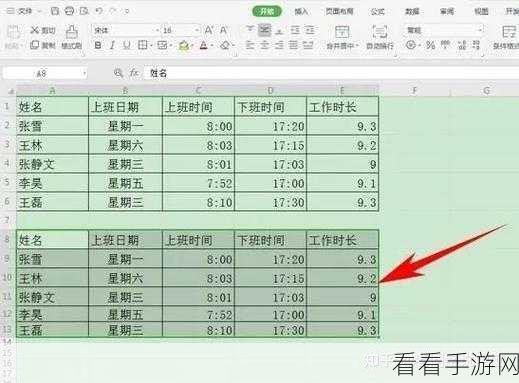The image size is (519, 383).
Task: Click the increase indent icon
Action: coord(310,30)
